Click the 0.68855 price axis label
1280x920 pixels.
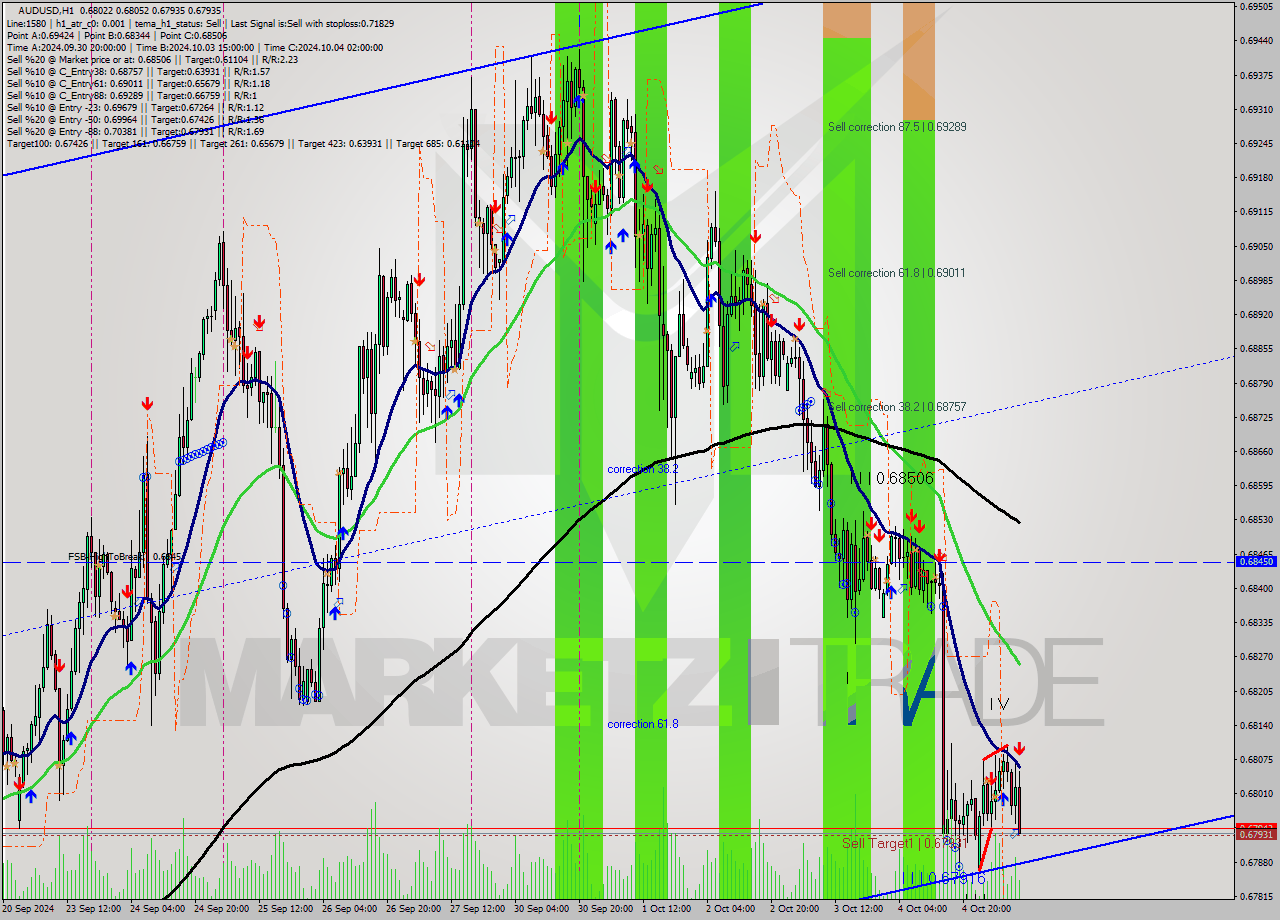[1258, 349]
